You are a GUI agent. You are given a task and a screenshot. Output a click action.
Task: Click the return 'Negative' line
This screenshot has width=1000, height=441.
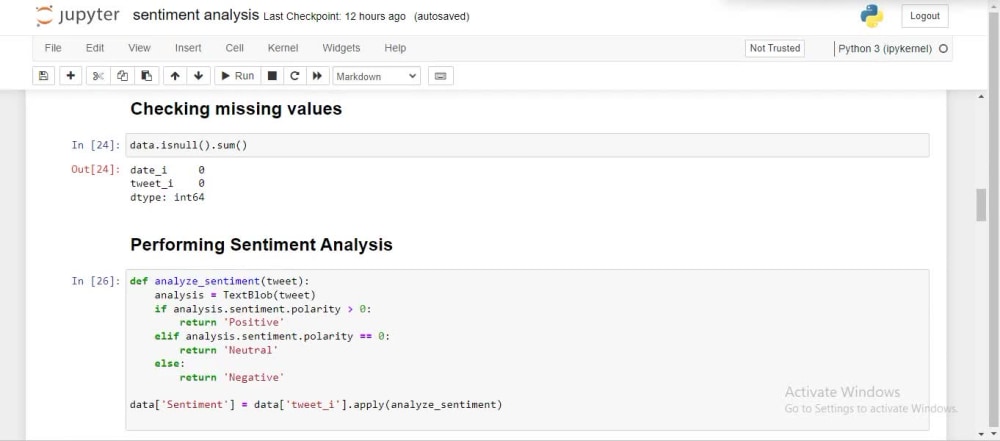232,377
